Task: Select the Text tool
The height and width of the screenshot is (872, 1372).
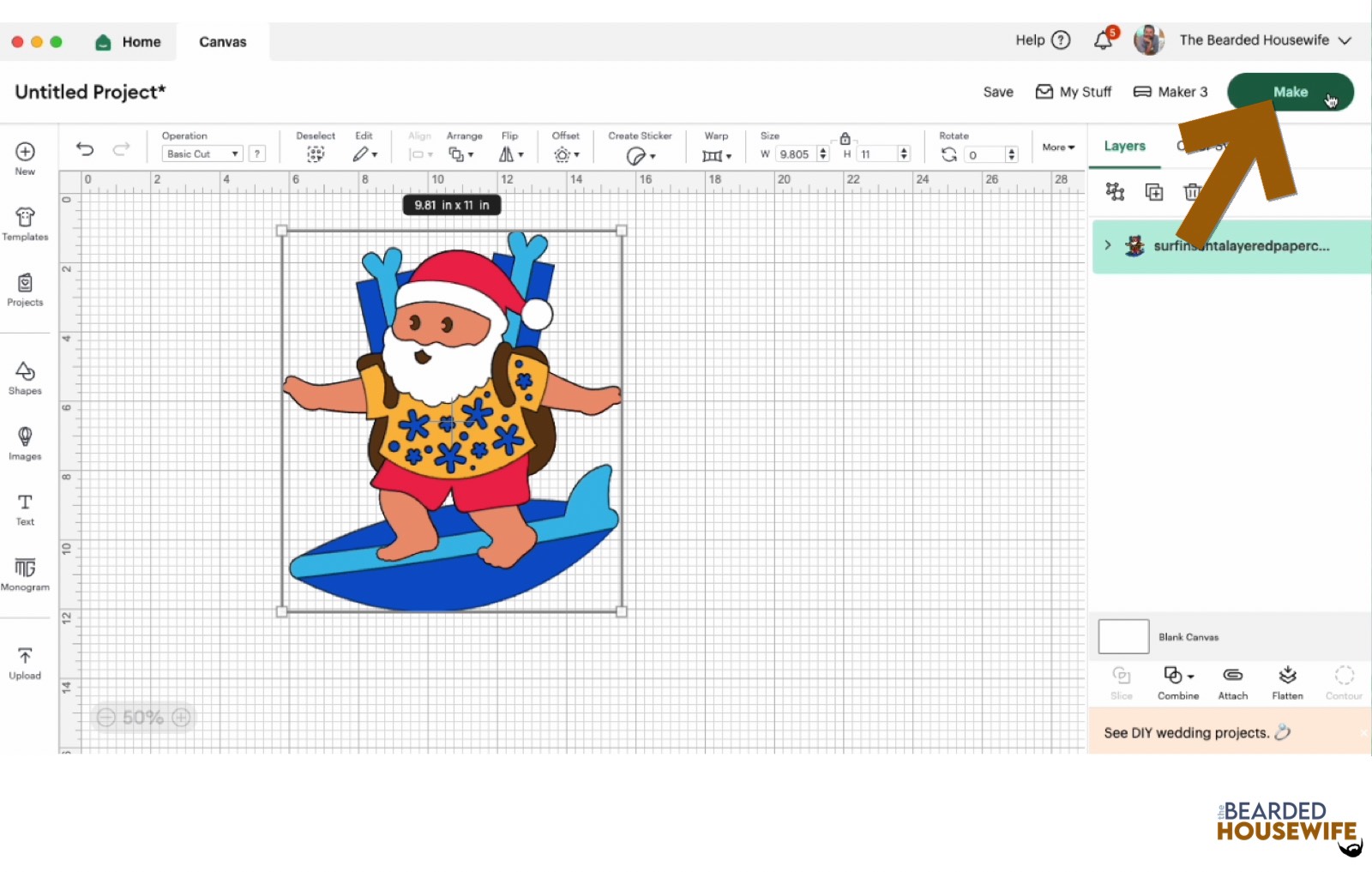Action: [25, 509]
